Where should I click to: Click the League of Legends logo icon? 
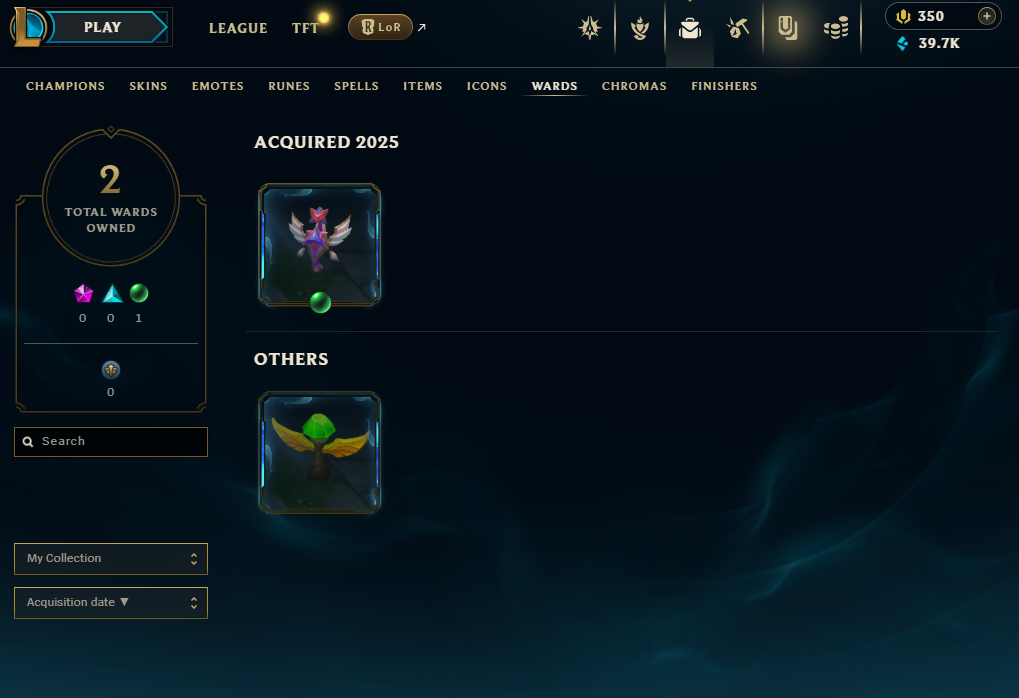[28, 27]
